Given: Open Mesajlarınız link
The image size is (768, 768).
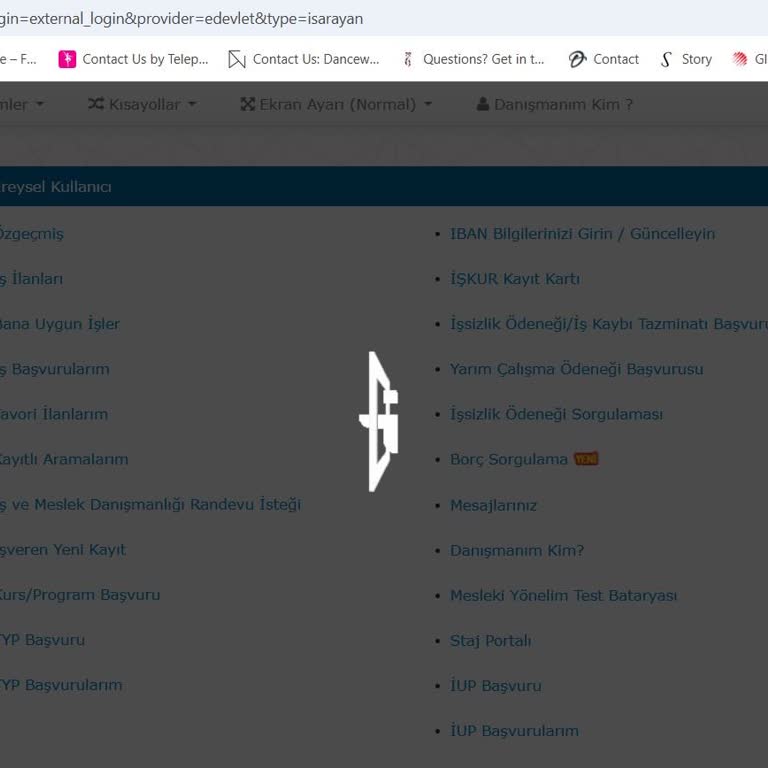Looking at the screenshot, I should (x=493, y=505).
